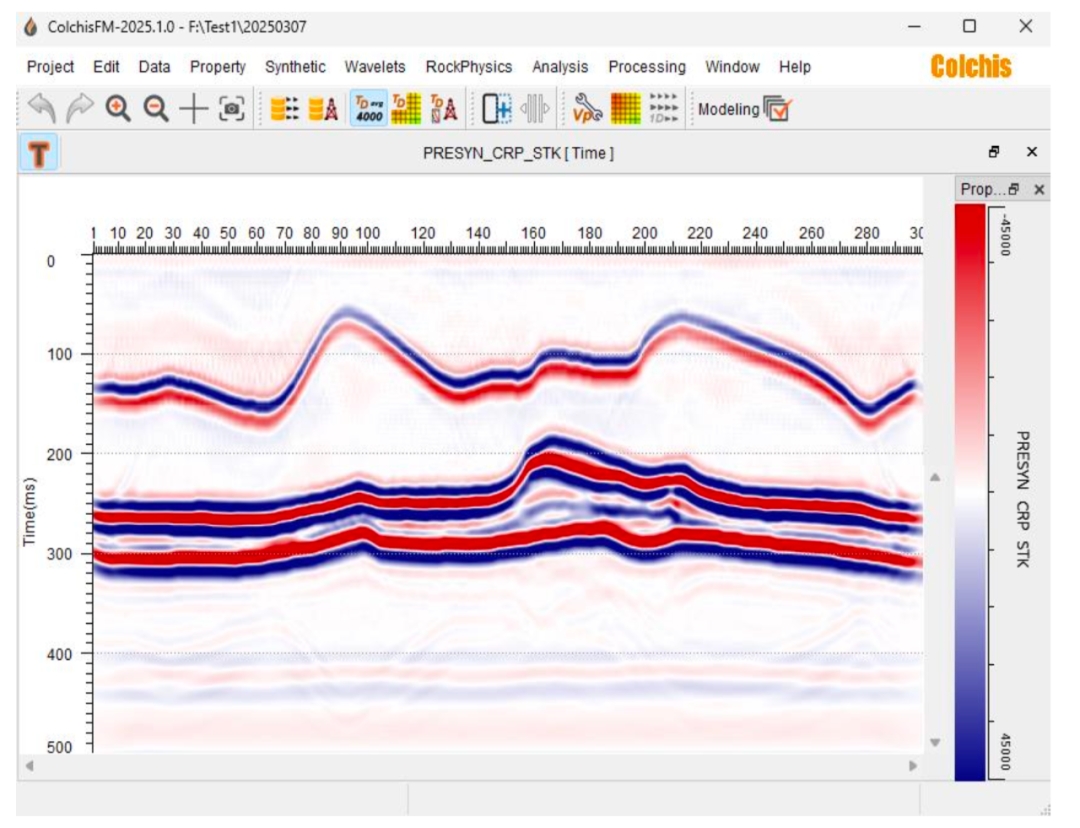
Task: Click the Vp wrench velocity tool icon
Action: click(587, 109)
